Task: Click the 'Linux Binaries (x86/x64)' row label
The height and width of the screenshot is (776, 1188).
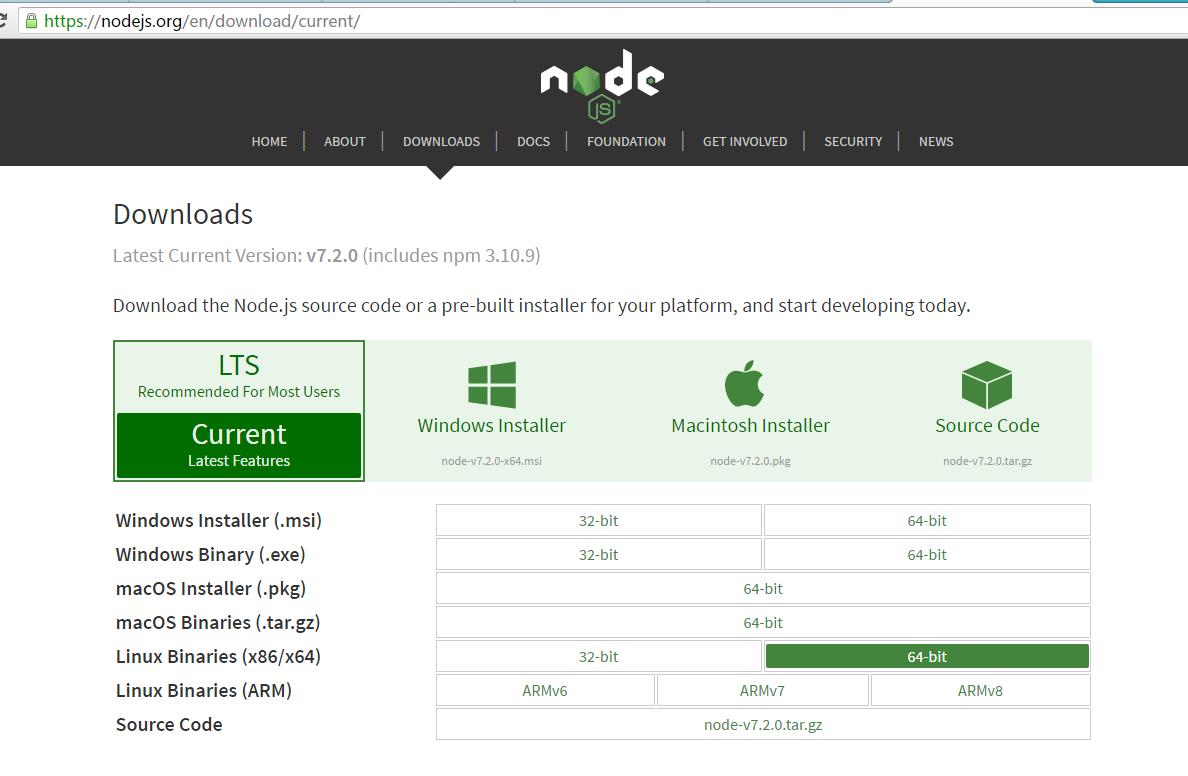Action: (x=218, y=657)
